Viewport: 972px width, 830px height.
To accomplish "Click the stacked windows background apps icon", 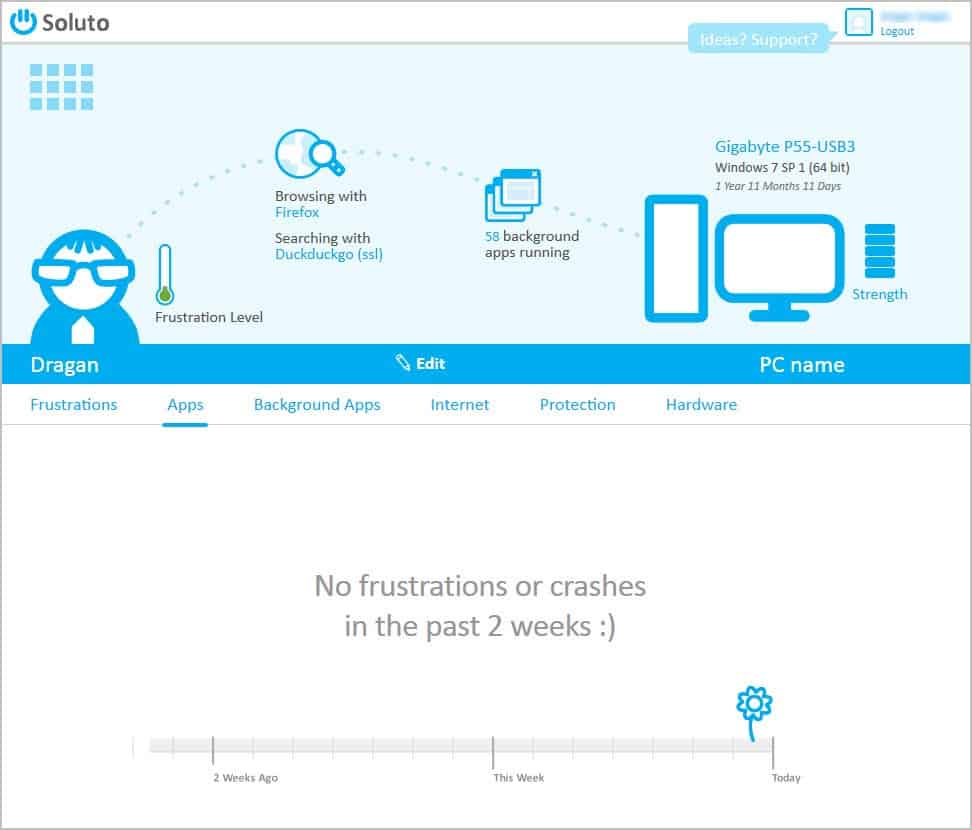I will pos(513,195).
